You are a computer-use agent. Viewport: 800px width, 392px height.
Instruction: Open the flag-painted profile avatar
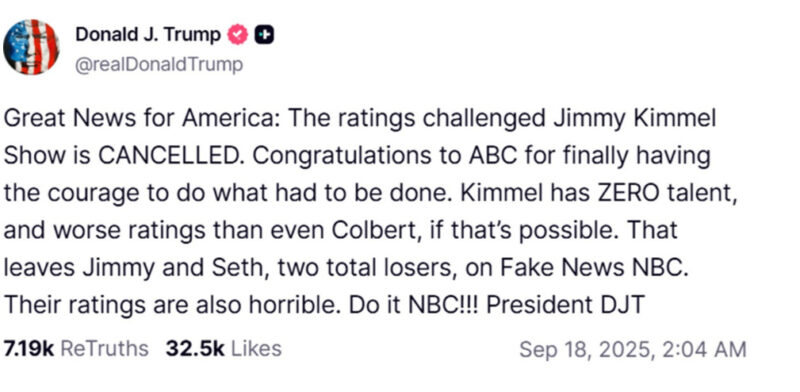(31, 47)
